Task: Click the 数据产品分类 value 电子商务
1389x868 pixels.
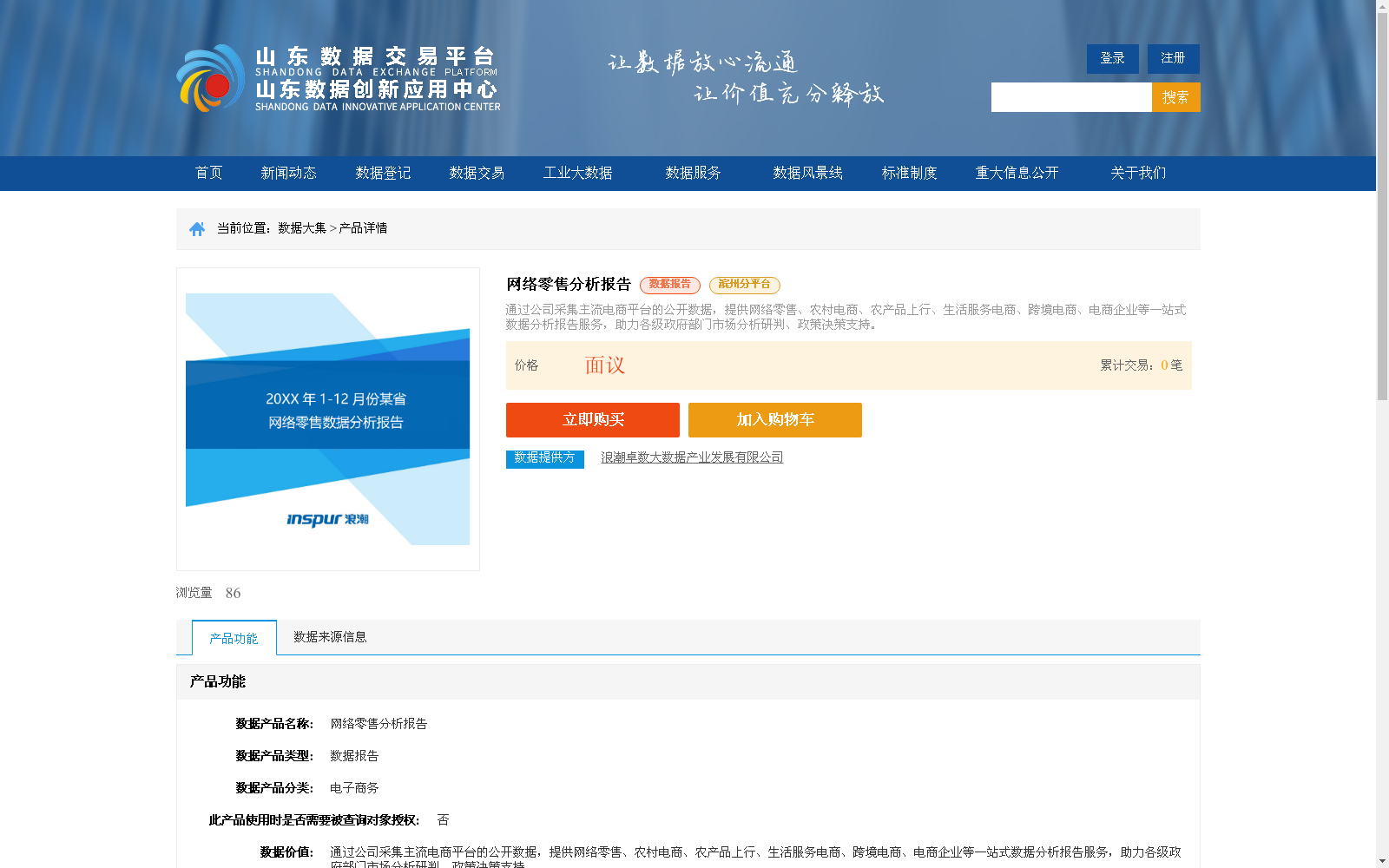Action: point(354,788)
